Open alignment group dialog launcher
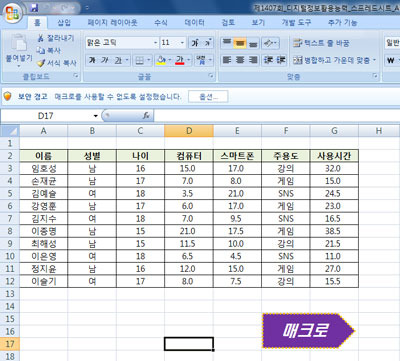 tap(375, 76)
